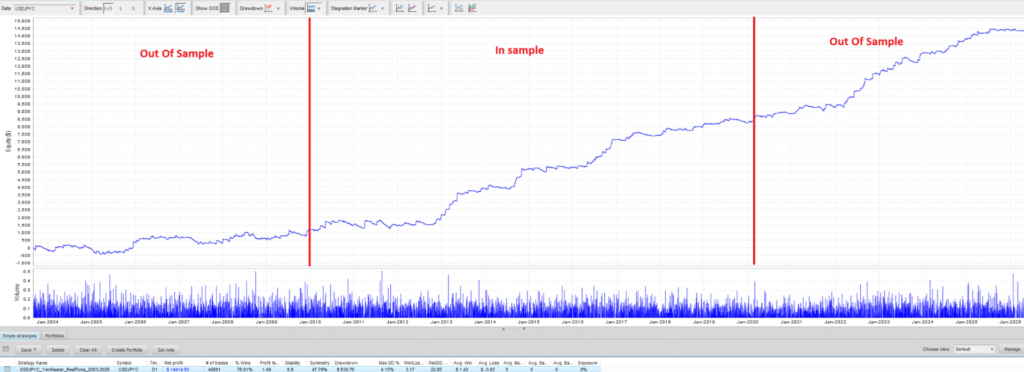Click the first chart icon after Stagnation Marker
Screen dimensions: 1024x372
pyautogui.click(x=399, y=8)
